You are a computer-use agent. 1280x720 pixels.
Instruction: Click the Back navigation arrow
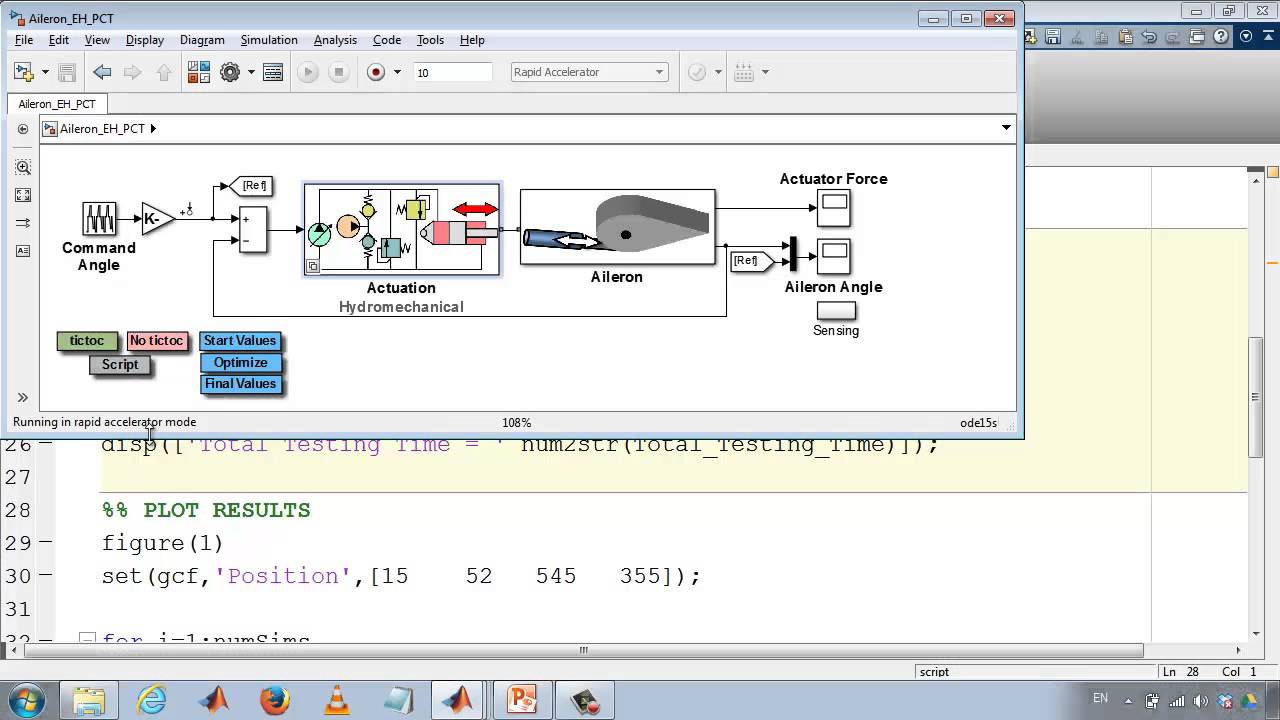coord(102,72)
